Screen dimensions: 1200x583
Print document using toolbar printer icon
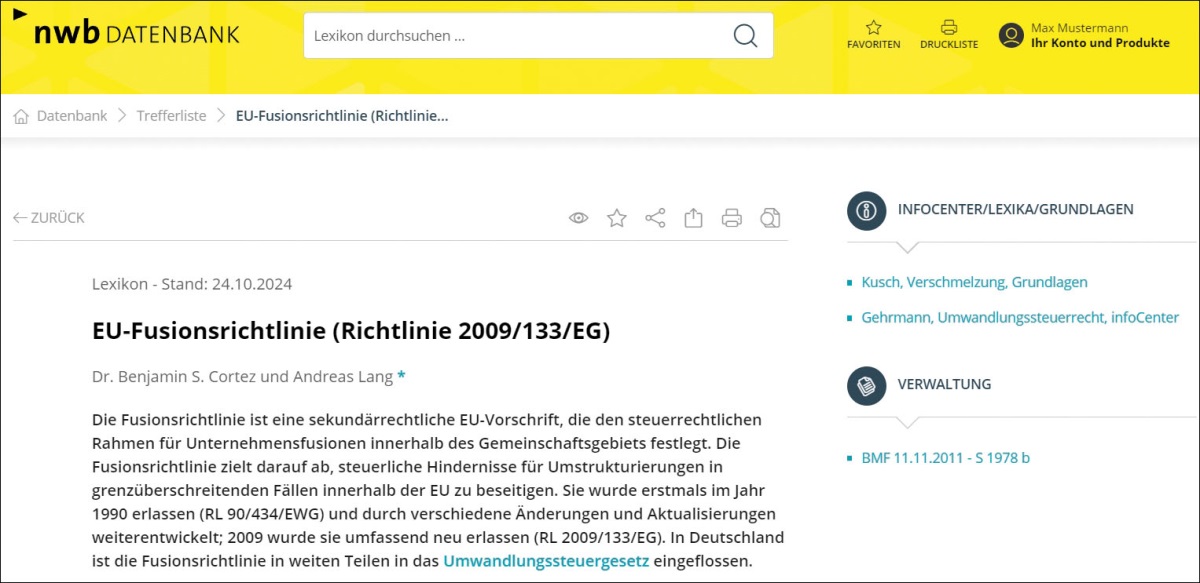point(732,218)
